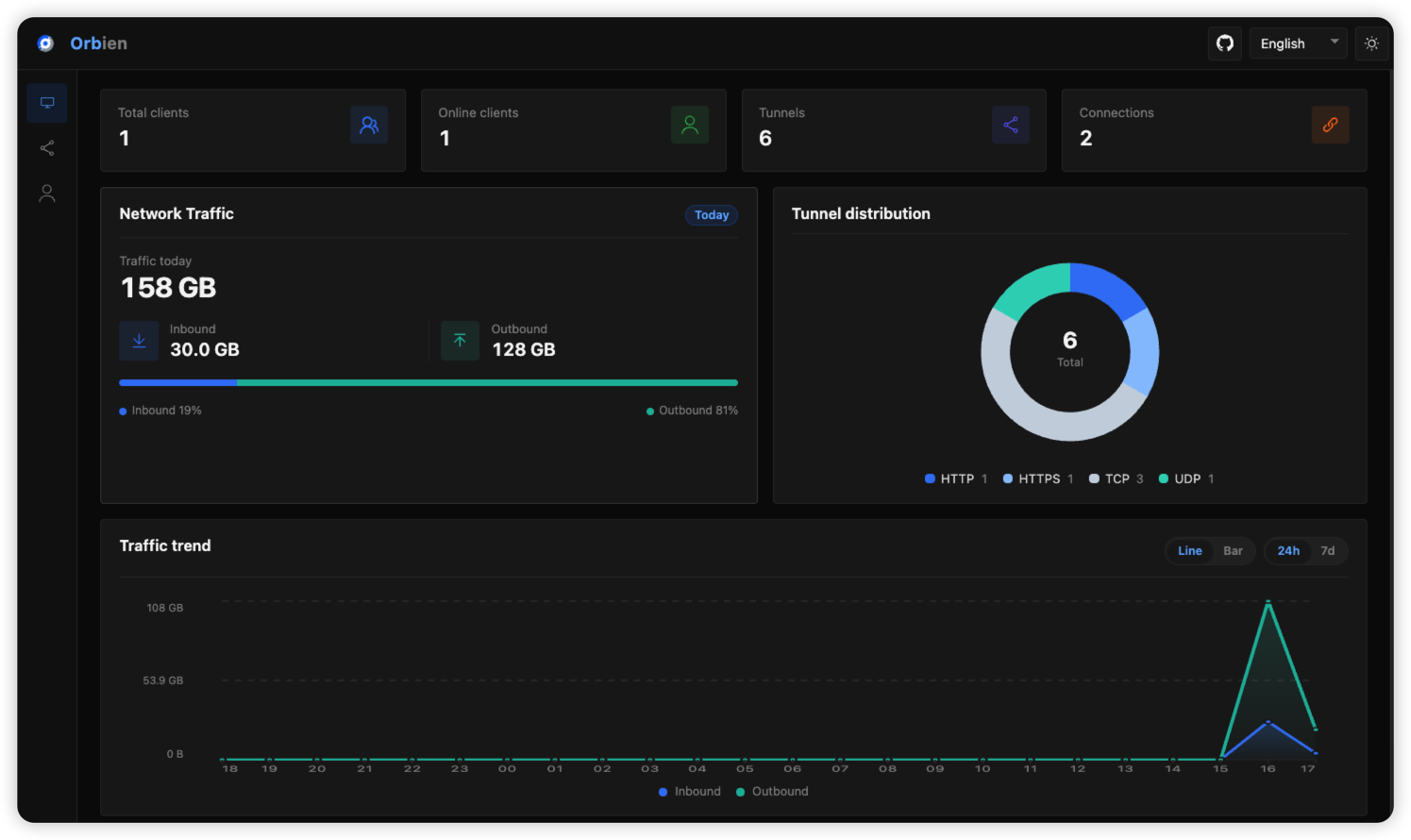Click the '53.9 GB' axis label

(x=163, y=680)
